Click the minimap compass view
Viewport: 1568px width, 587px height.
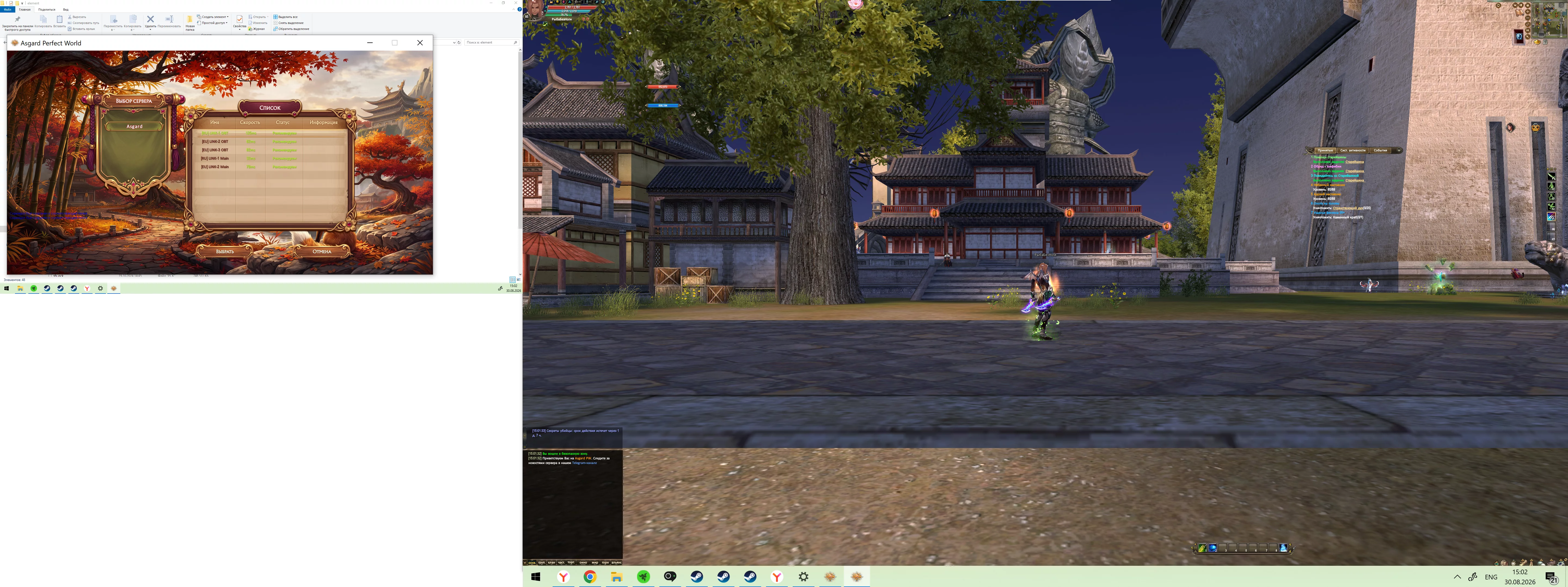click(1550, 20)
